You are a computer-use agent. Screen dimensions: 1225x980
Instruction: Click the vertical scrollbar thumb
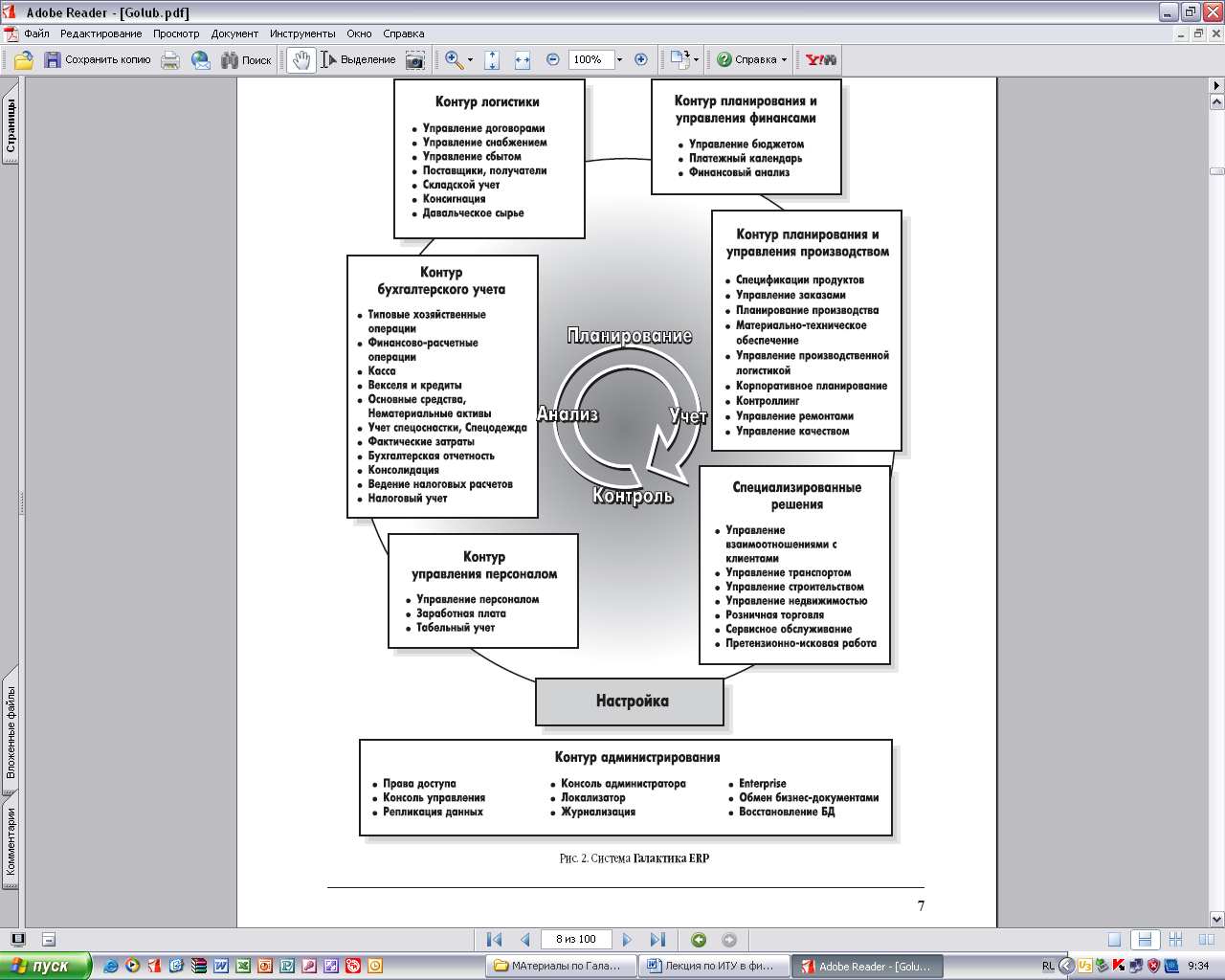1217,171
